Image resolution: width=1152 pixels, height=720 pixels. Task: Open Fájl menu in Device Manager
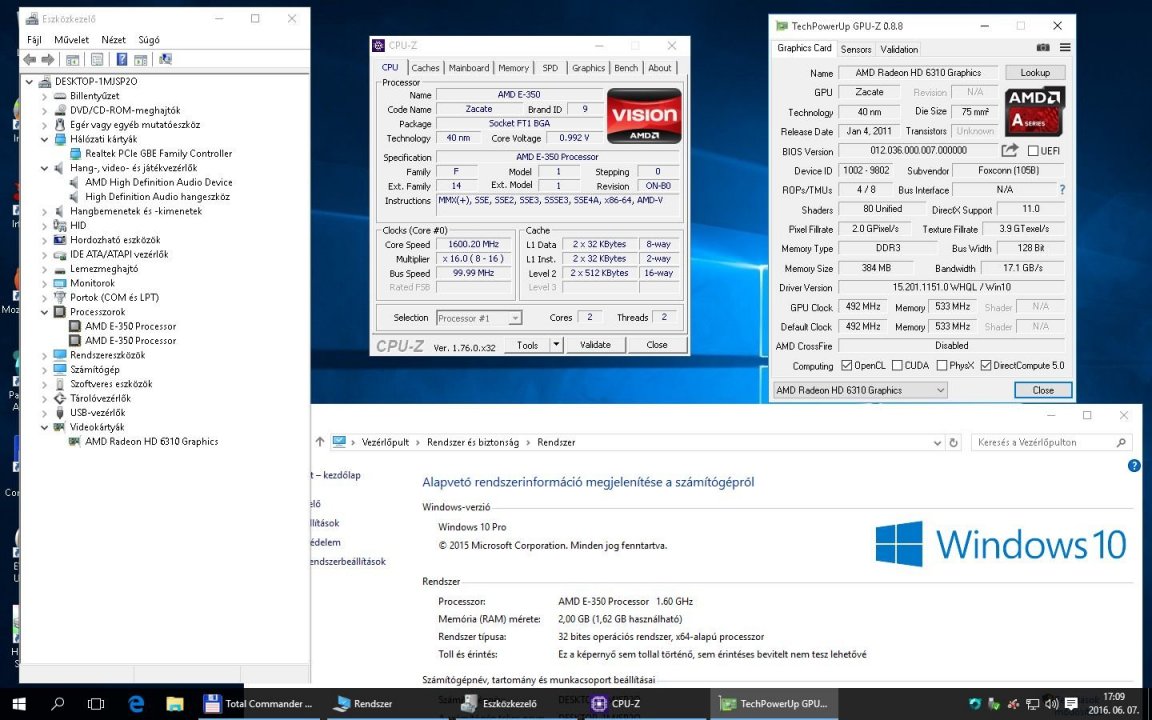(x=34, y=40)
